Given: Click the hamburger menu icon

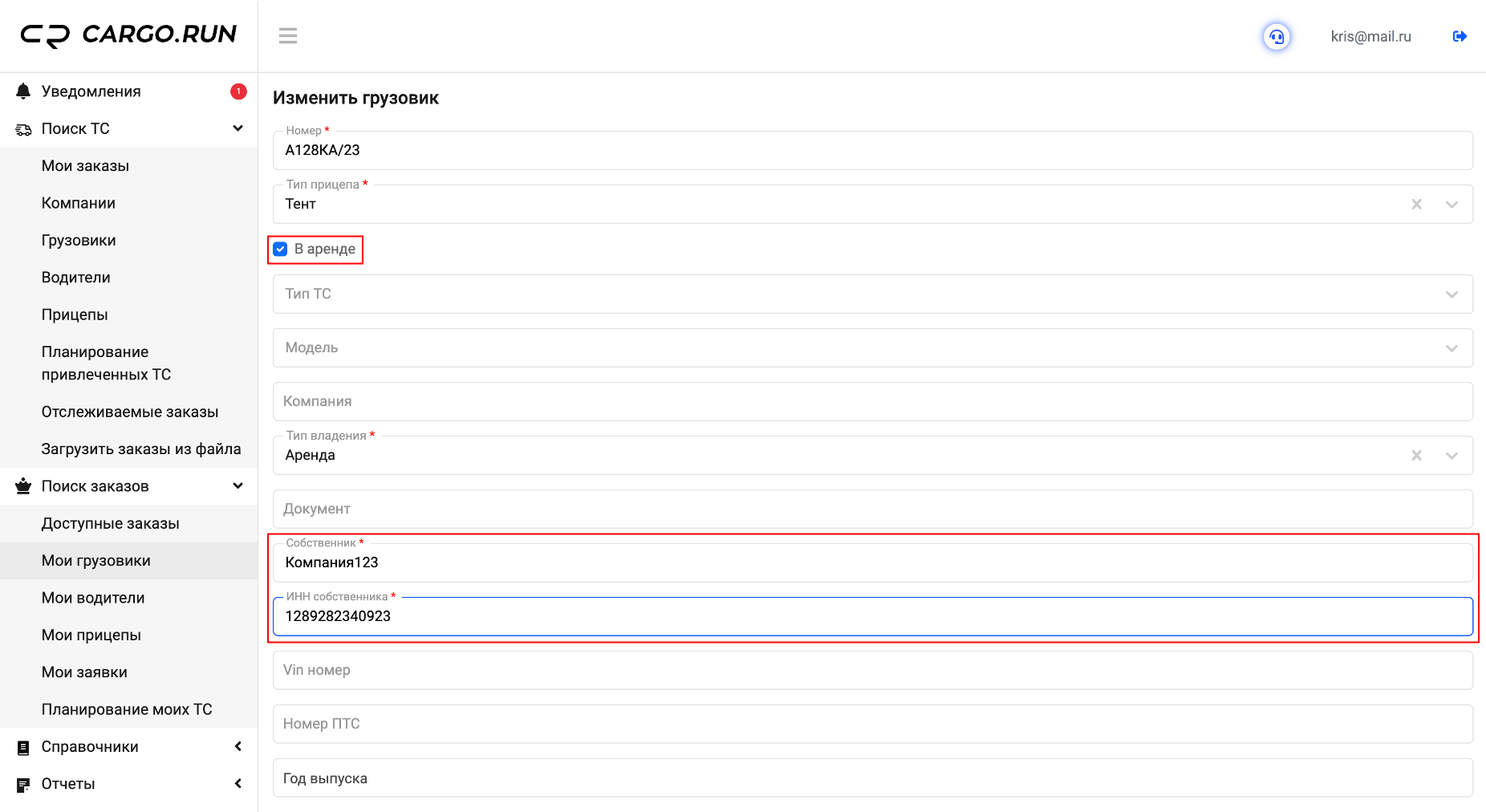Looking at the screenshot, I should (x=288, y=36).
